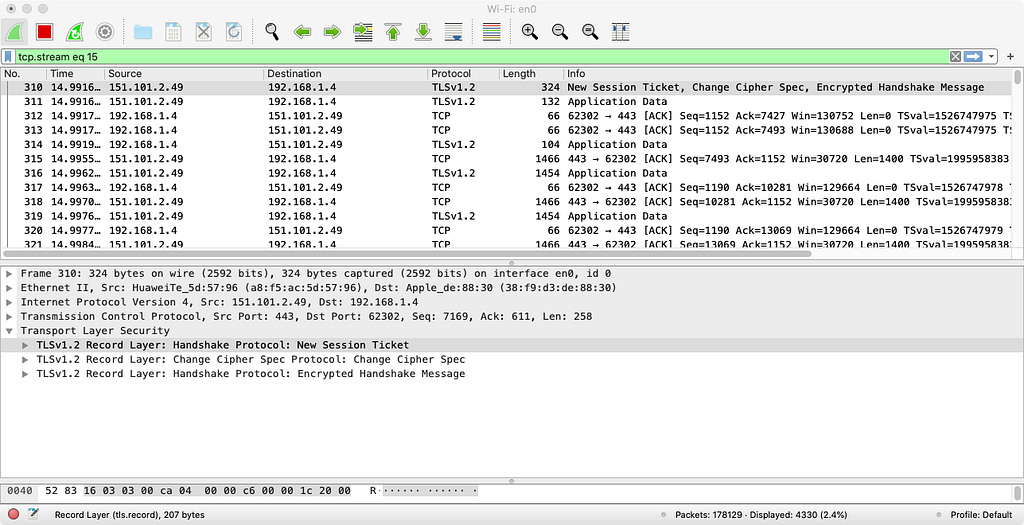This screenshot has height=525, width=1024.
Task: Expand Internet Protocol Version 4 section
Action: click(9, 302)
